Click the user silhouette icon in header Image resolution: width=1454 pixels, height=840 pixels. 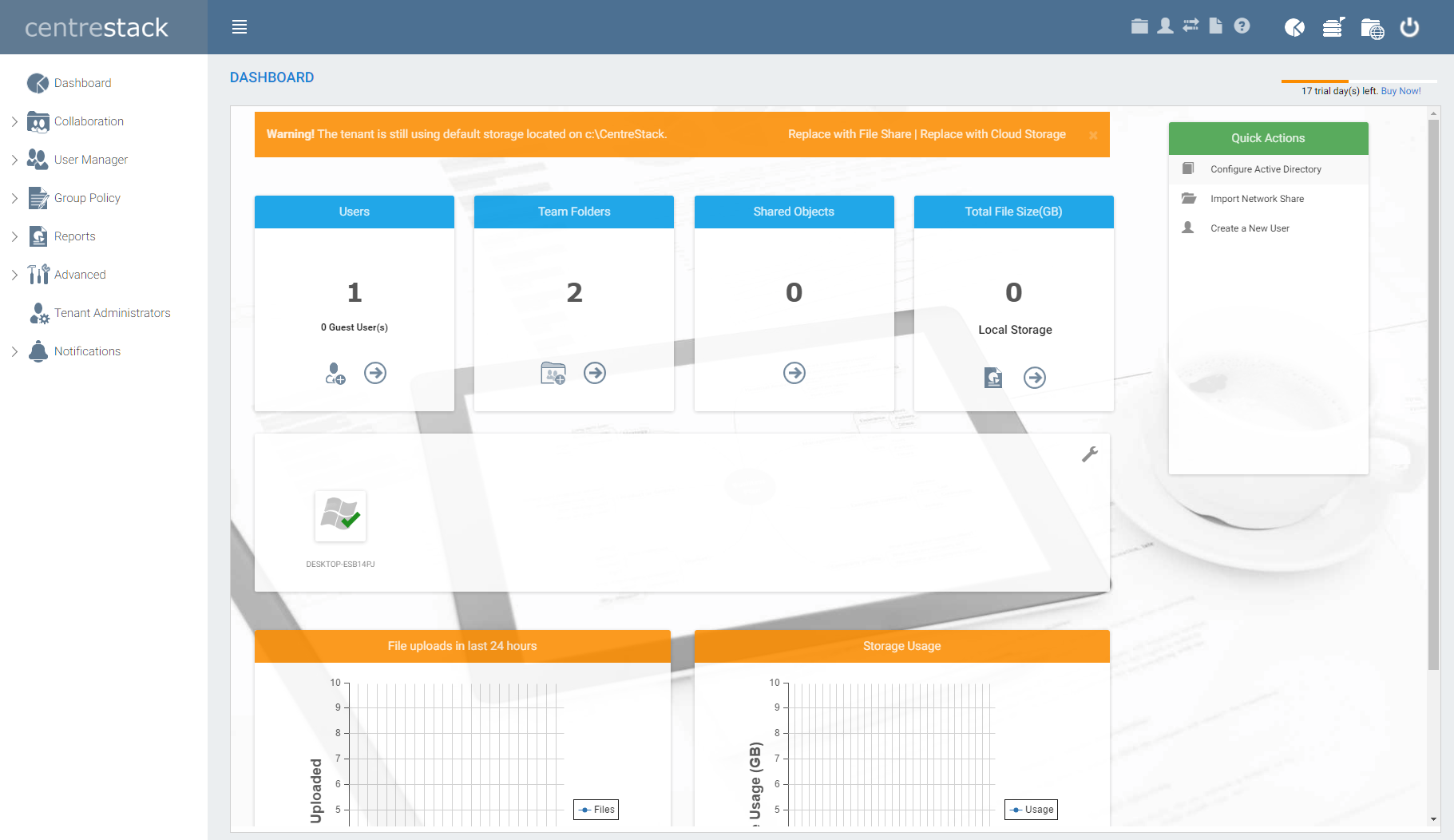pyautogui.click(x=1165, y=26)
